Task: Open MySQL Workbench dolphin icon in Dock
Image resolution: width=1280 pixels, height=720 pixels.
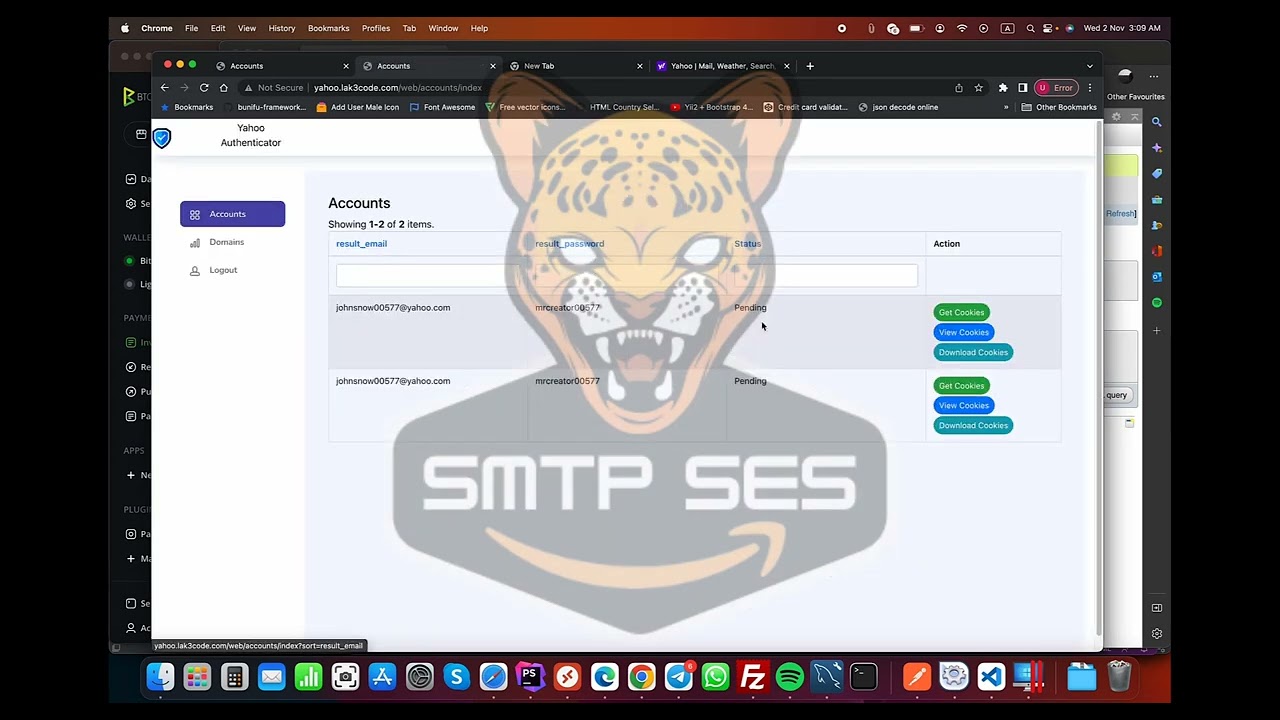Action: click(826, 677)
